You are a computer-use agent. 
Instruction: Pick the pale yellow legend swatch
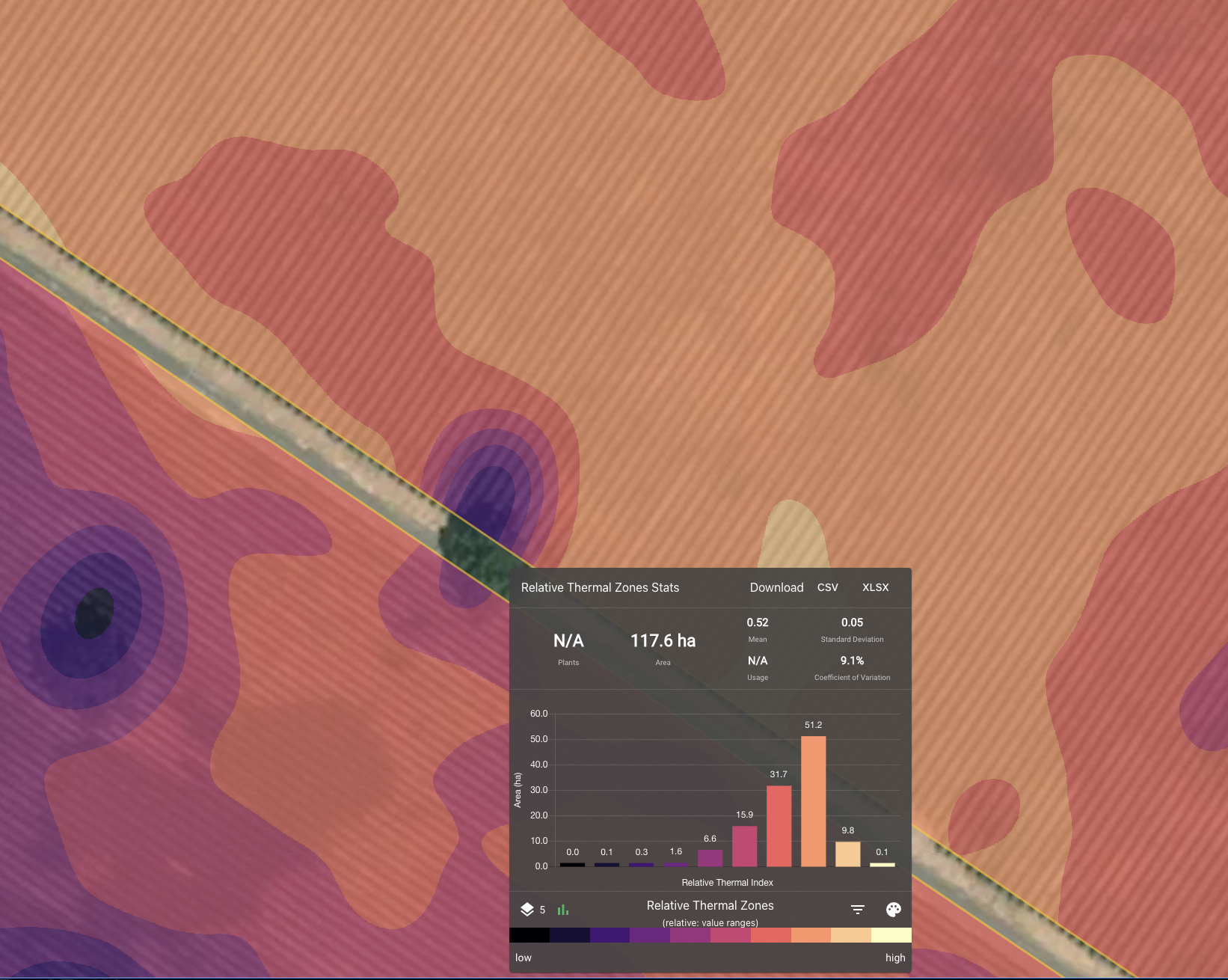tap(891, 935)
